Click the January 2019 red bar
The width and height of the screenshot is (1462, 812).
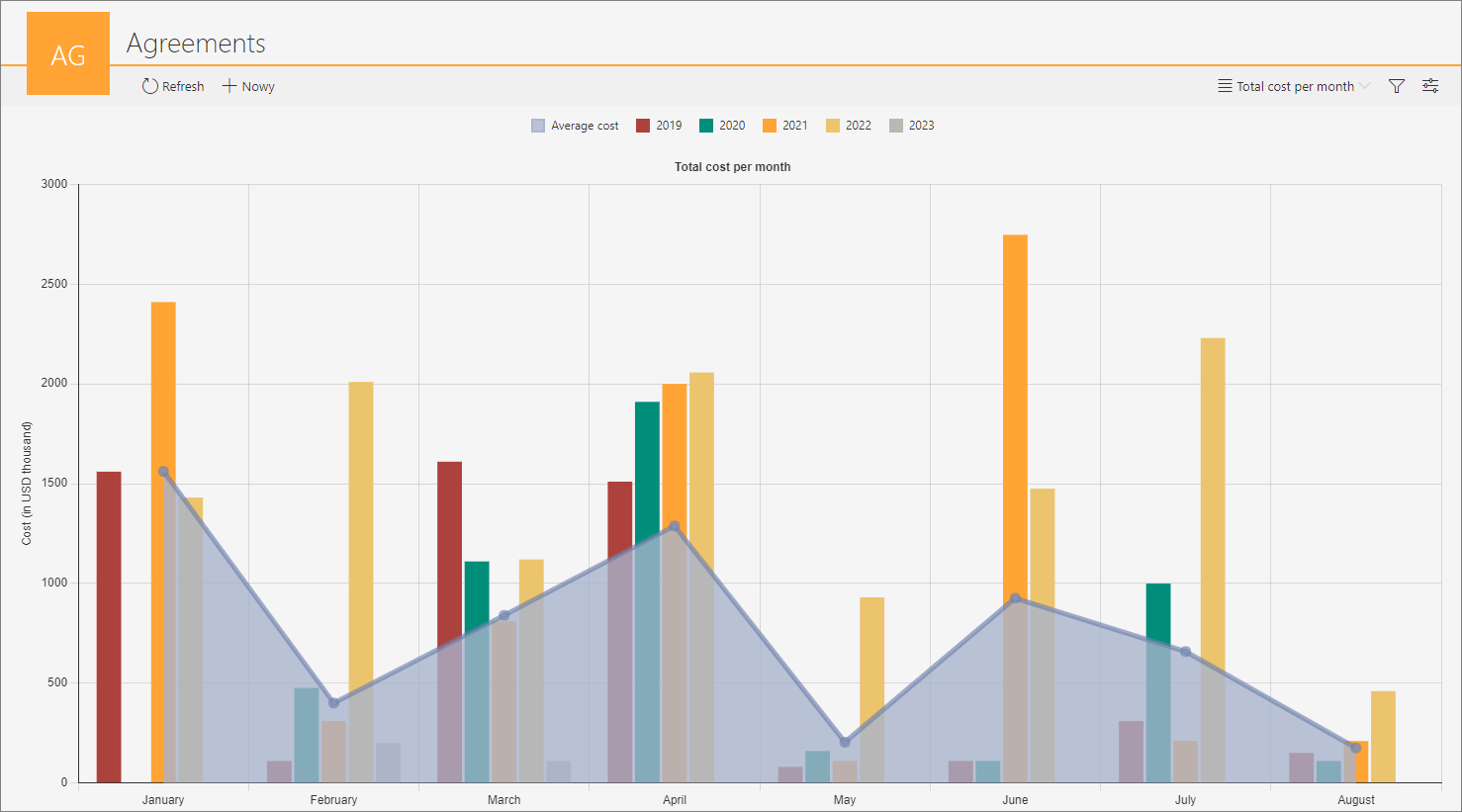[109, 627]
